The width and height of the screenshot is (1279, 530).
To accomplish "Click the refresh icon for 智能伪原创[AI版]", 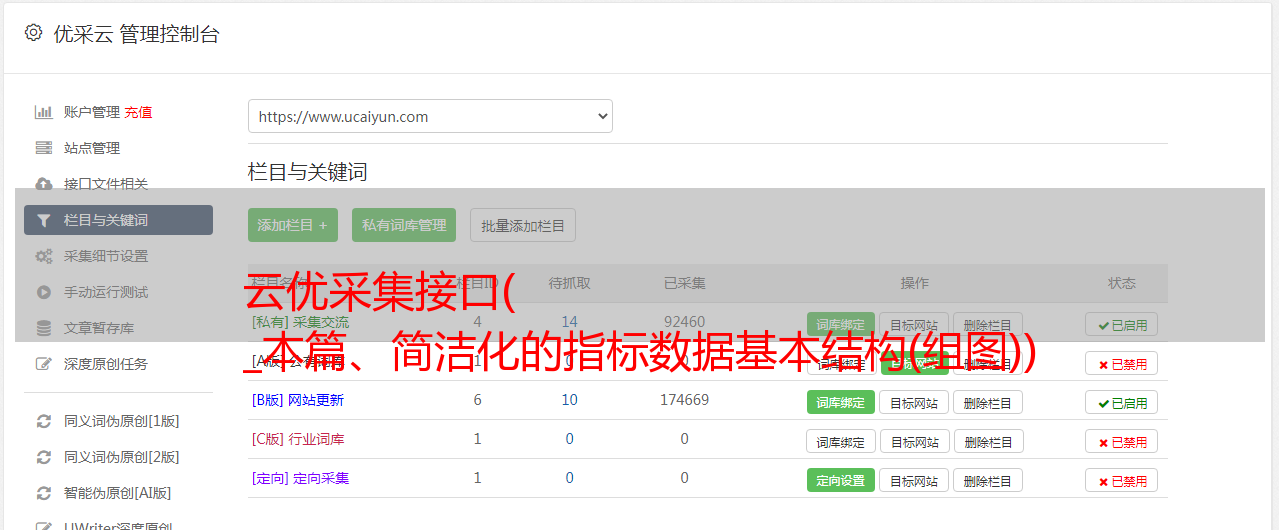I will 43,493.
